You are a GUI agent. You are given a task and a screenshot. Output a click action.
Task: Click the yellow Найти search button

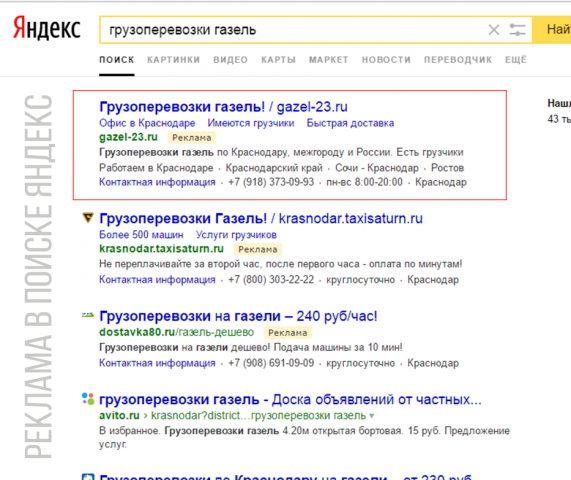[552, 30]
